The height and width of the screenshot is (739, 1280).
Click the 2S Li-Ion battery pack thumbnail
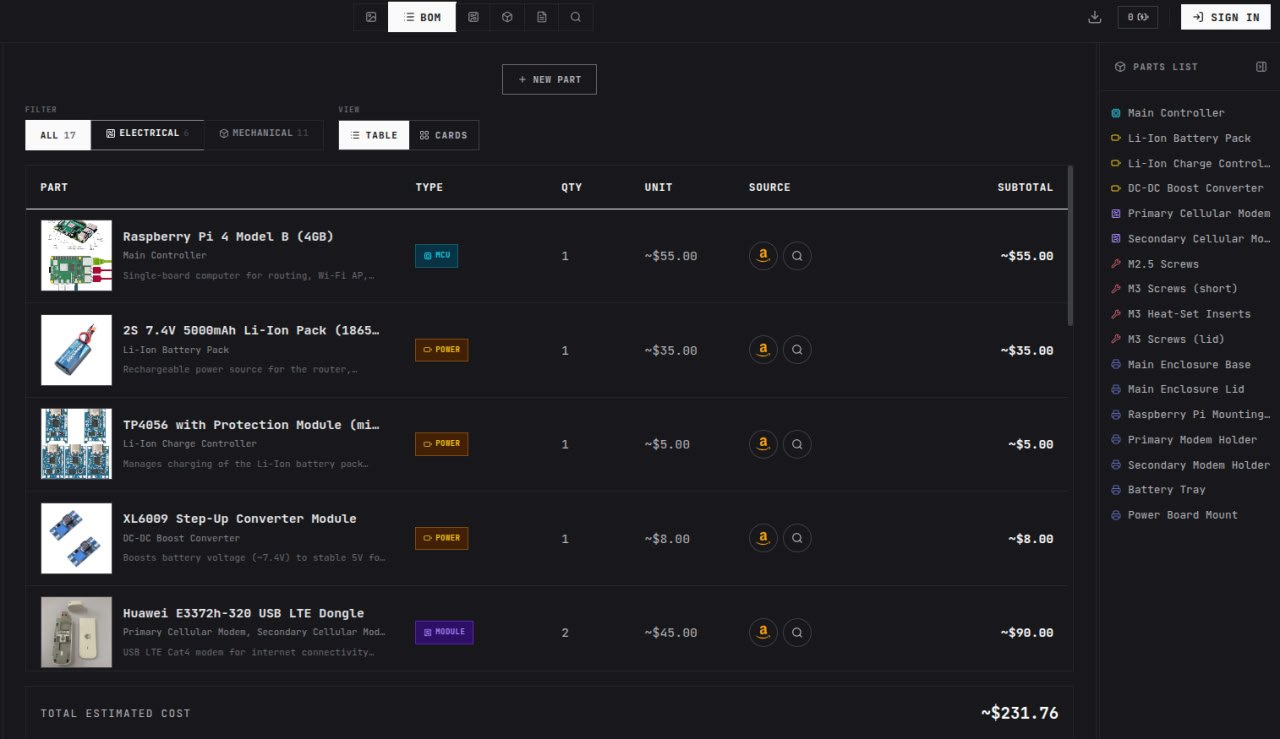tap(76, 350)
